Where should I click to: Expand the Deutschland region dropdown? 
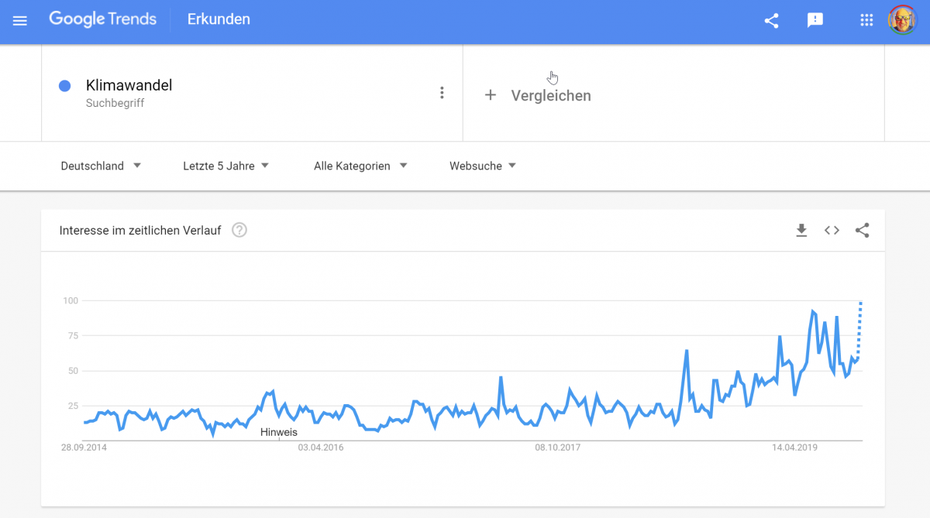pyautogui.click(x=100, y=166)
